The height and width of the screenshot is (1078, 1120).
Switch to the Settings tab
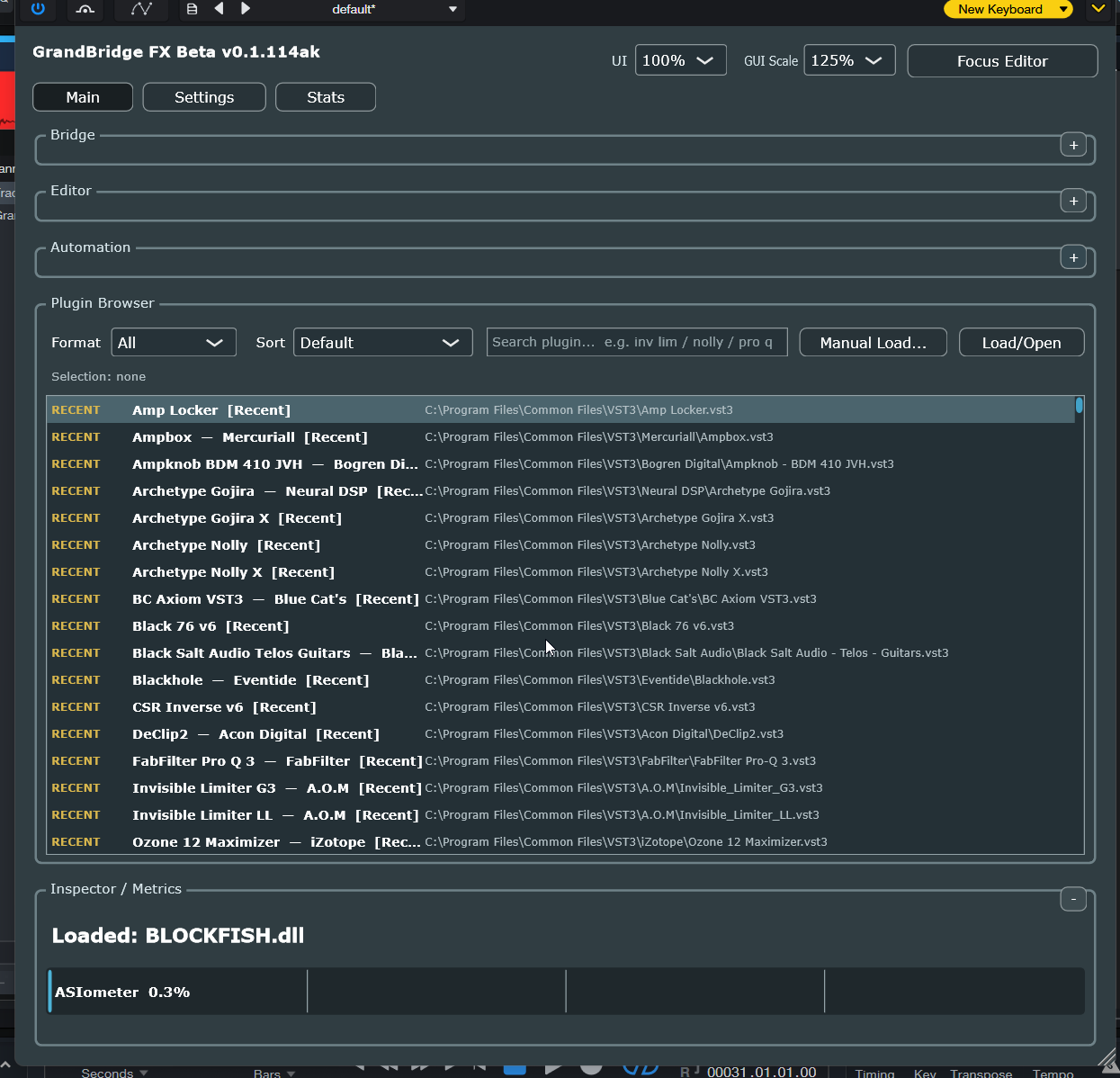[204, 97]
